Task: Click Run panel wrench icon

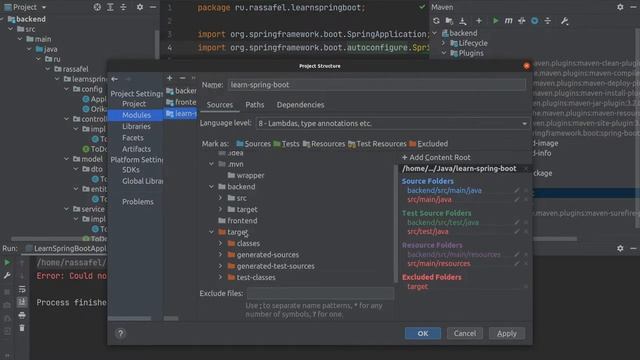Action: (7, 276)
